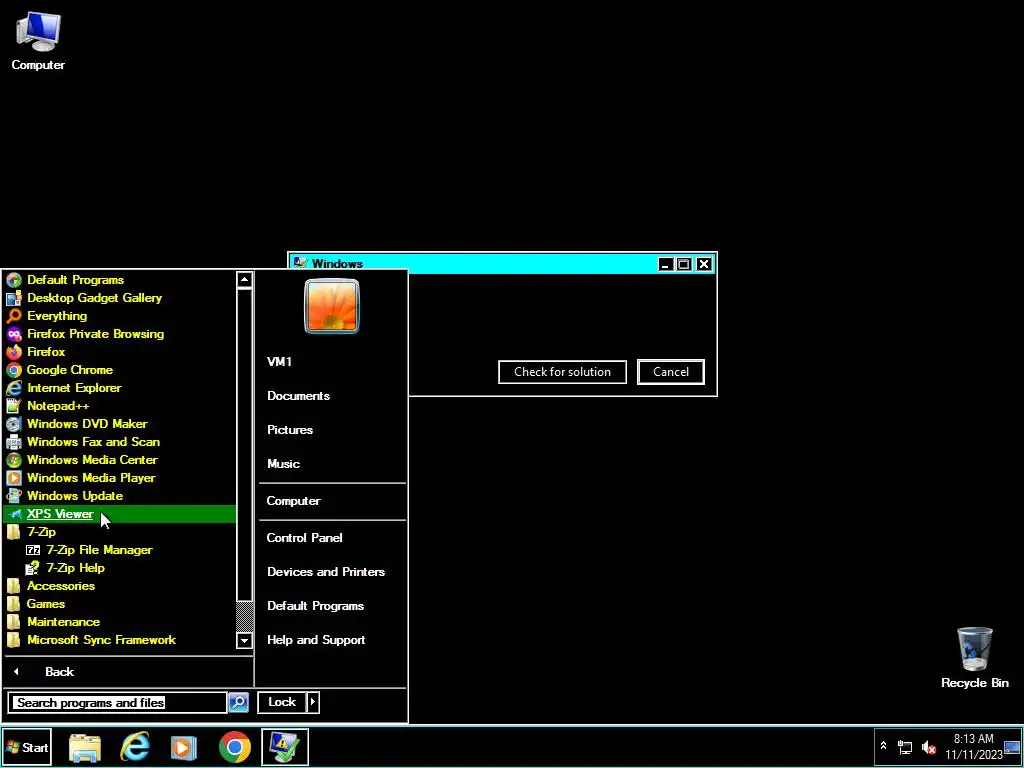Launch Firefox from the programs list

click(x=120, y=351)
